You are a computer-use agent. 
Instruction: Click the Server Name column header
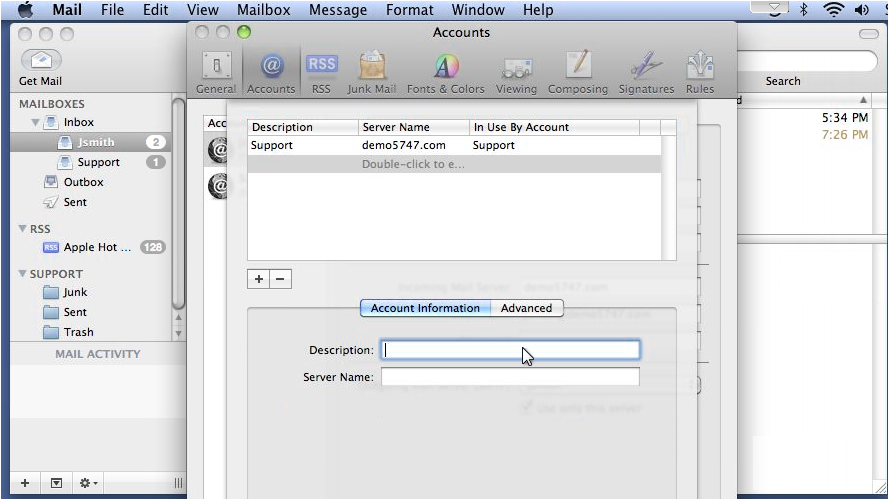coord(413,127)
